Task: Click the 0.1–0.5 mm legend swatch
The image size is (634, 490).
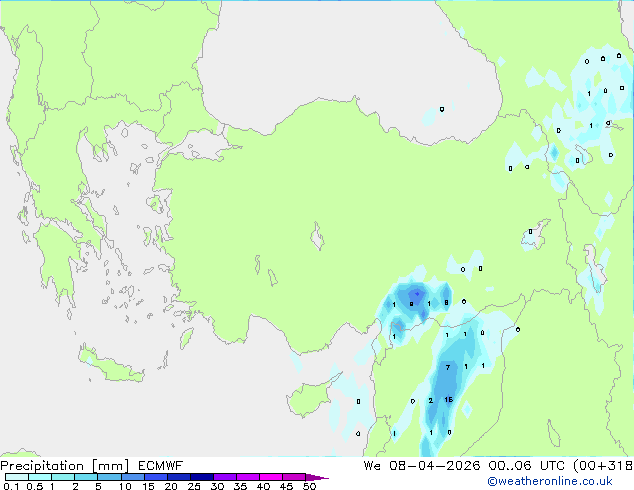Action: pos(17,477)
